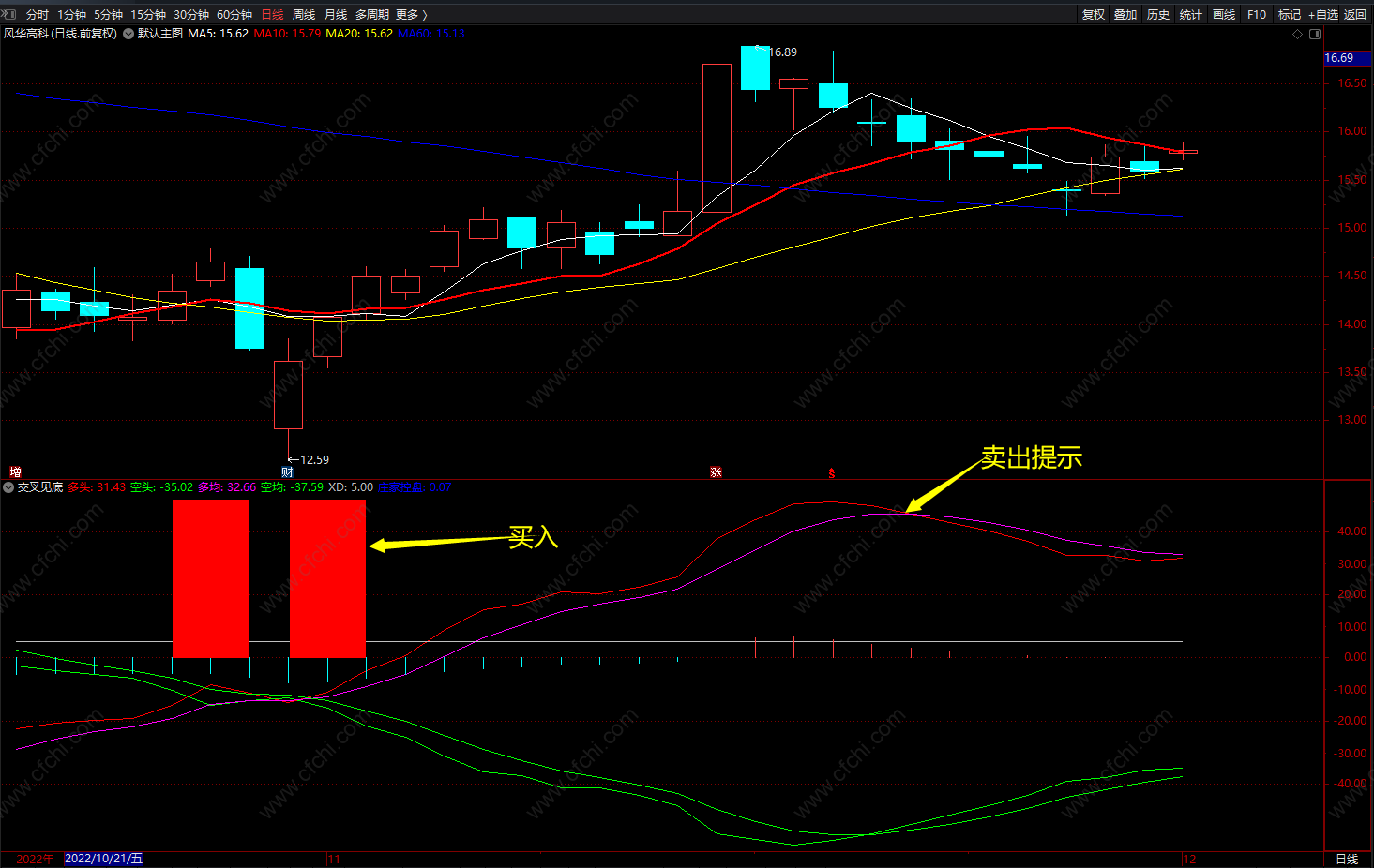Switch to the 月线 monthly chart
The width and height of the screenshot is (1374, 868).
[x=335, y=14]
